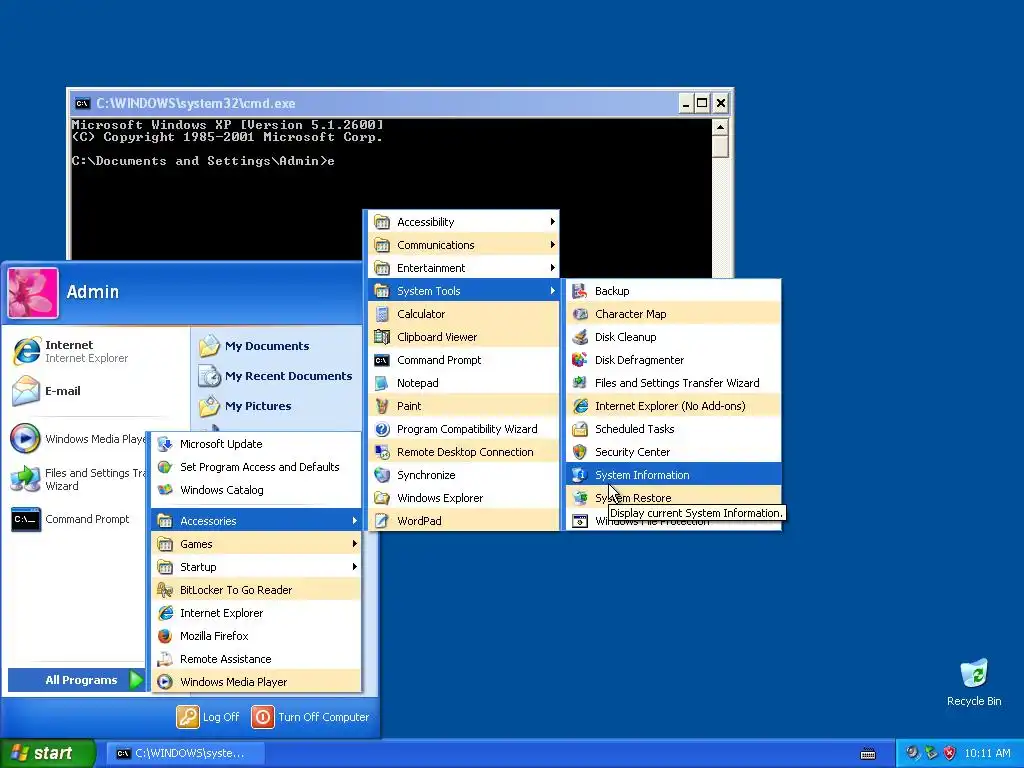Select cmd.exe taskbar button
Image resolution: width=1024 pixels, height=768 pixels.
(185, 754)
